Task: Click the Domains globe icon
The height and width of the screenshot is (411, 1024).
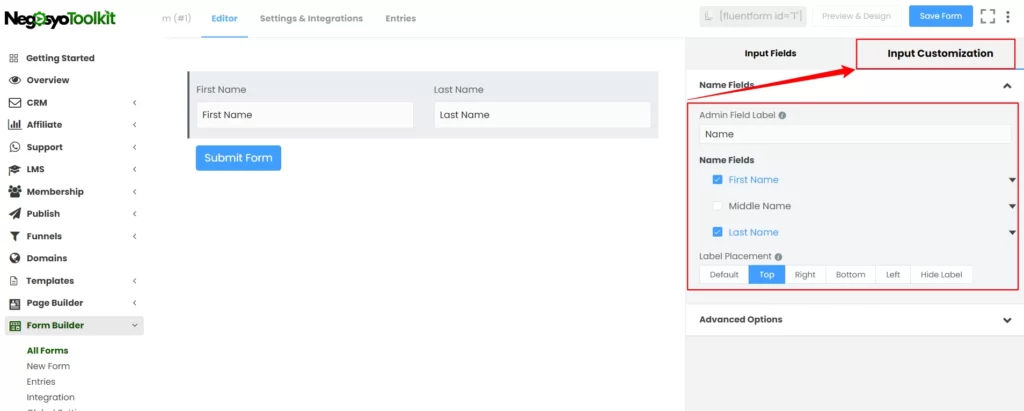Action: 14,258
